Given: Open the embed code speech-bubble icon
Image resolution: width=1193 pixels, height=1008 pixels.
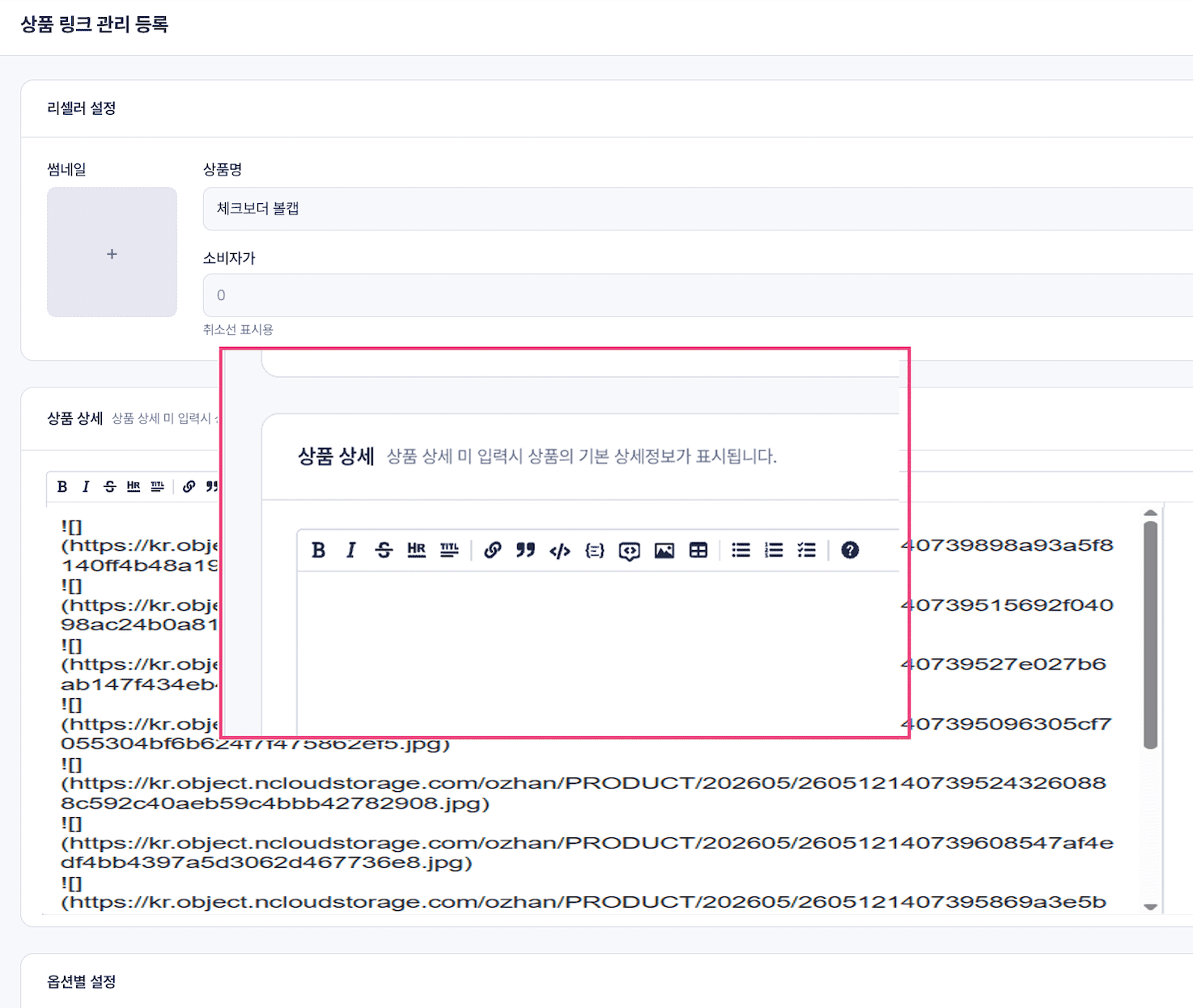Looking at the screenshot, I should coord(630,551).
